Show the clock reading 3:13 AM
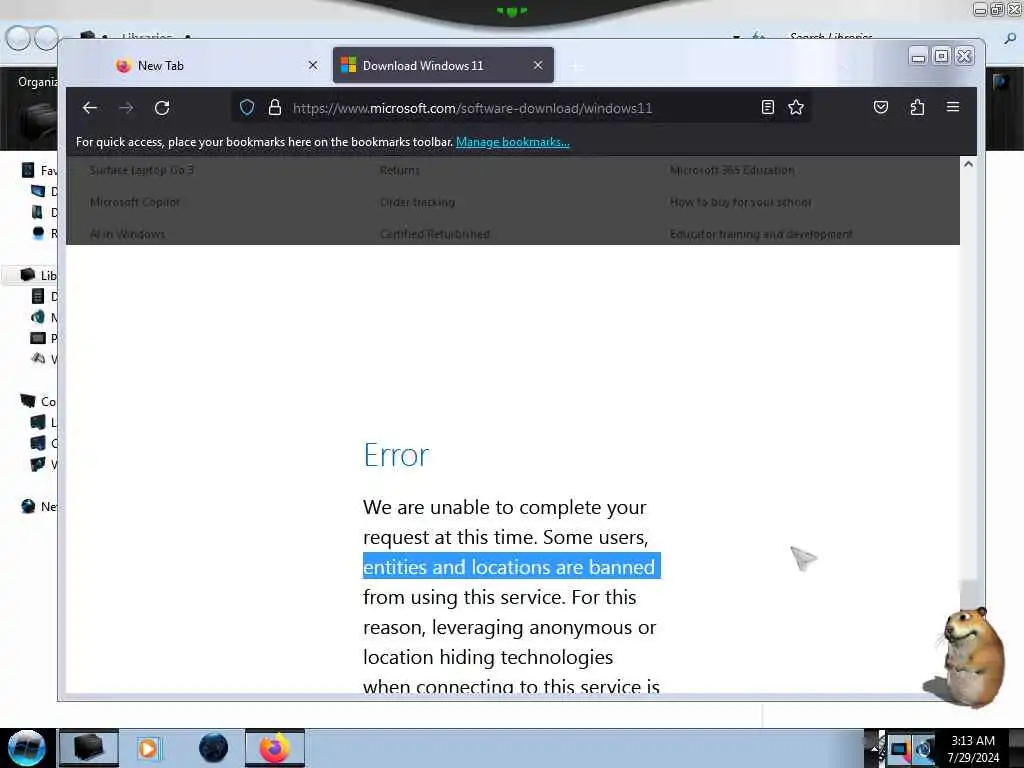Viewport: 1024px width, 768px height. tap(972, 748)
